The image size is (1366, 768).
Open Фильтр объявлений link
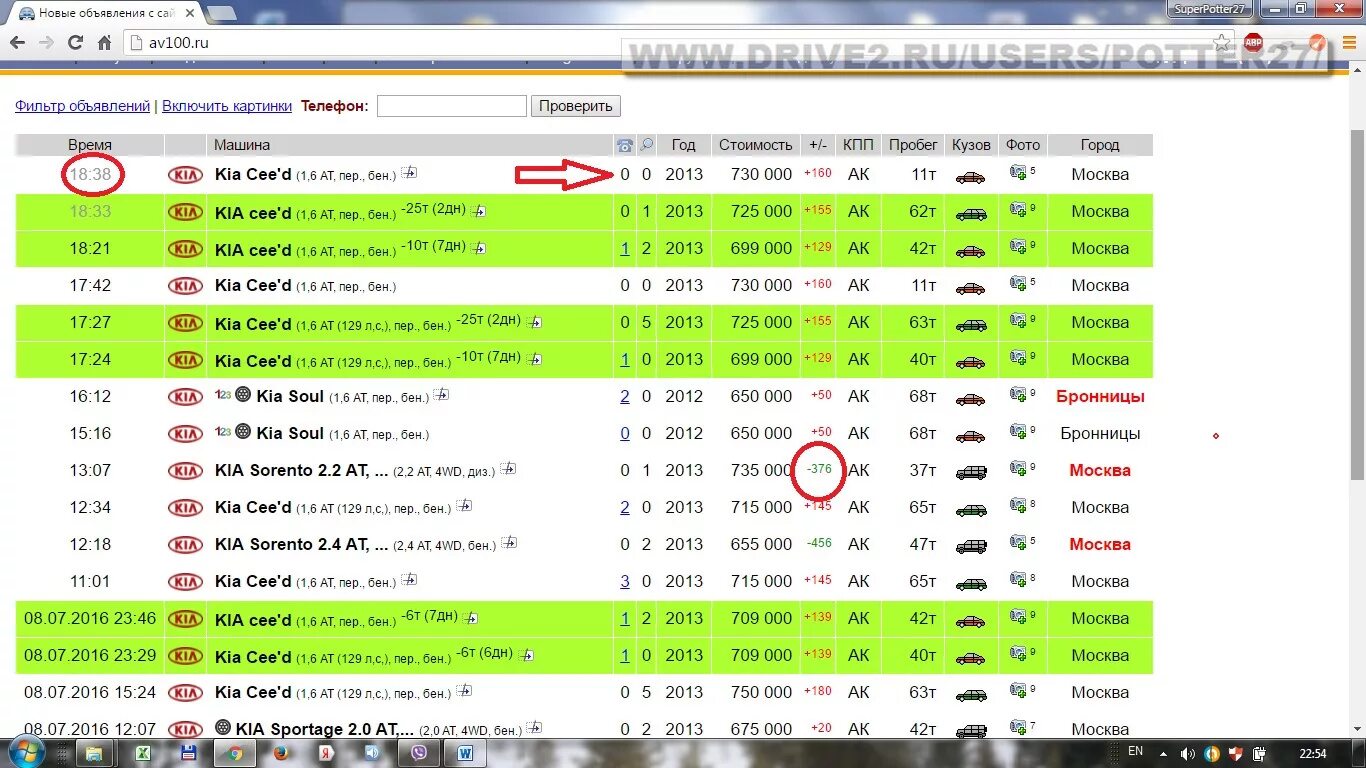click(x=83, y=106)
